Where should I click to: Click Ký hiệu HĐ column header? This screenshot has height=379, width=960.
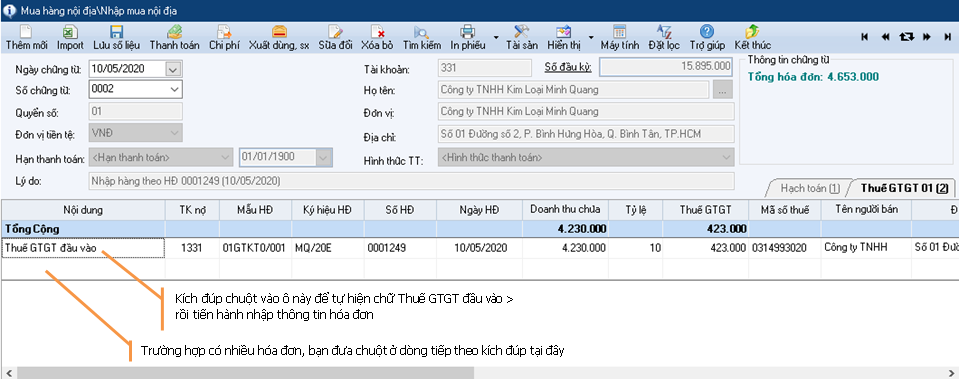[328, 210]
